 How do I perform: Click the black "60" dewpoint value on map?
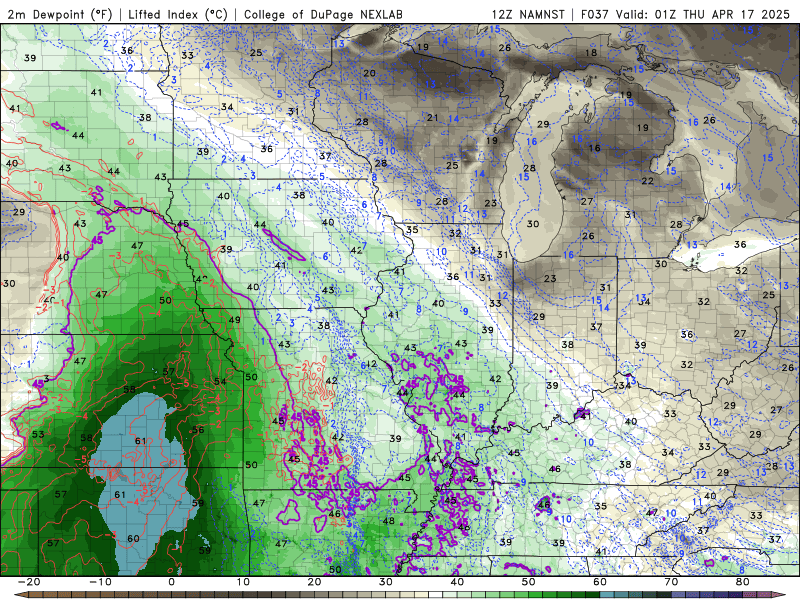point(133,539)
